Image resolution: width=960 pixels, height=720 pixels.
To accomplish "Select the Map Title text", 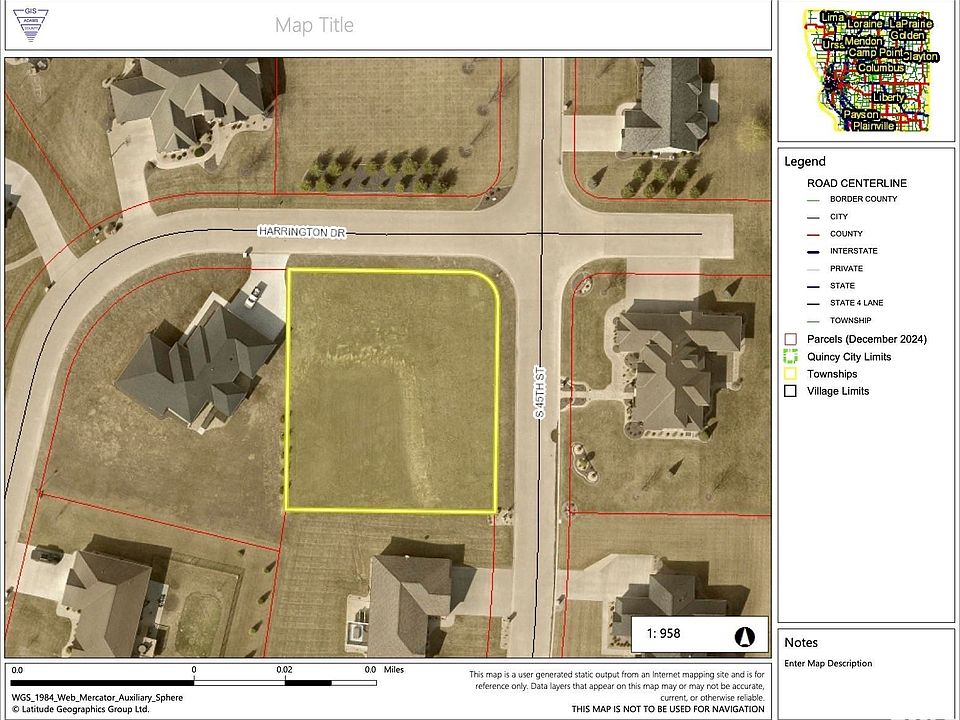I will point(314,25).
